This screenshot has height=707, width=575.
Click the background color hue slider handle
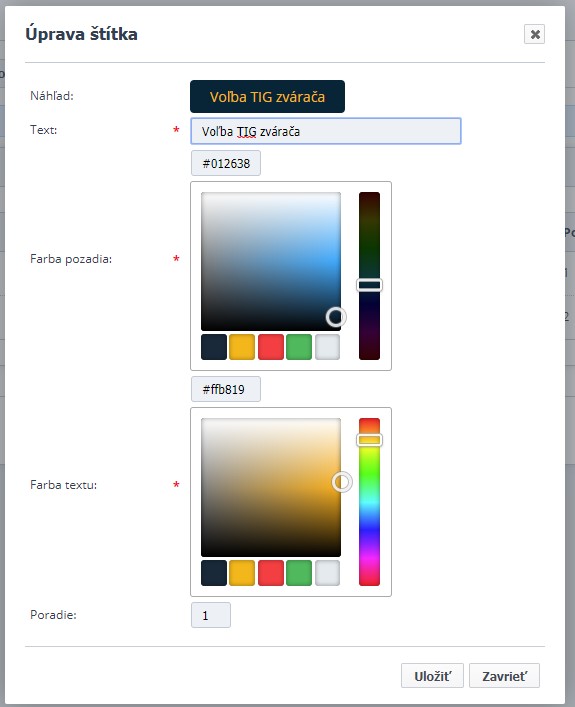[x=369, y=285]
